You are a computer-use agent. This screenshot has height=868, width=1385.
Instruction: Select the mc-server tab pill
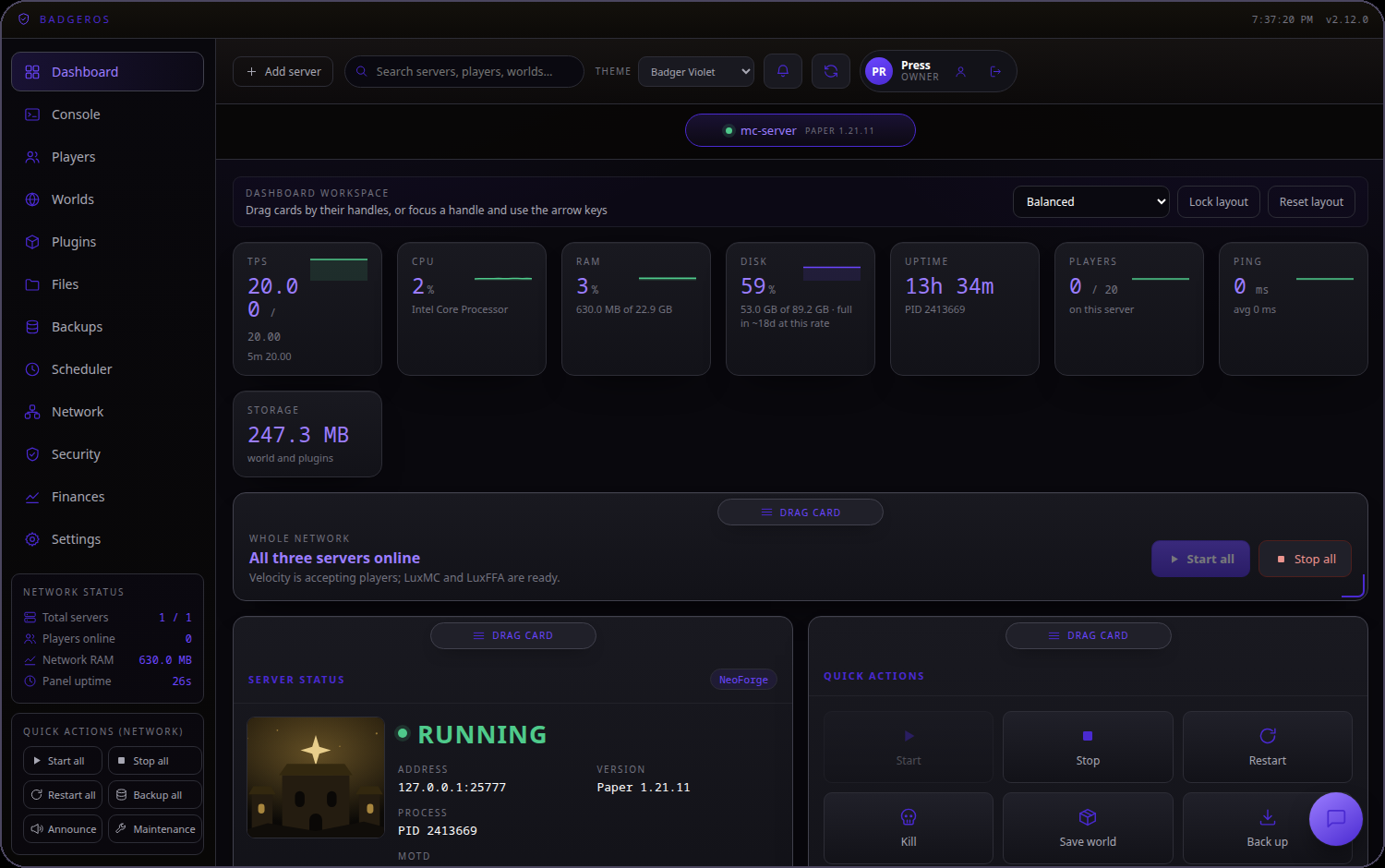(801, 130)
